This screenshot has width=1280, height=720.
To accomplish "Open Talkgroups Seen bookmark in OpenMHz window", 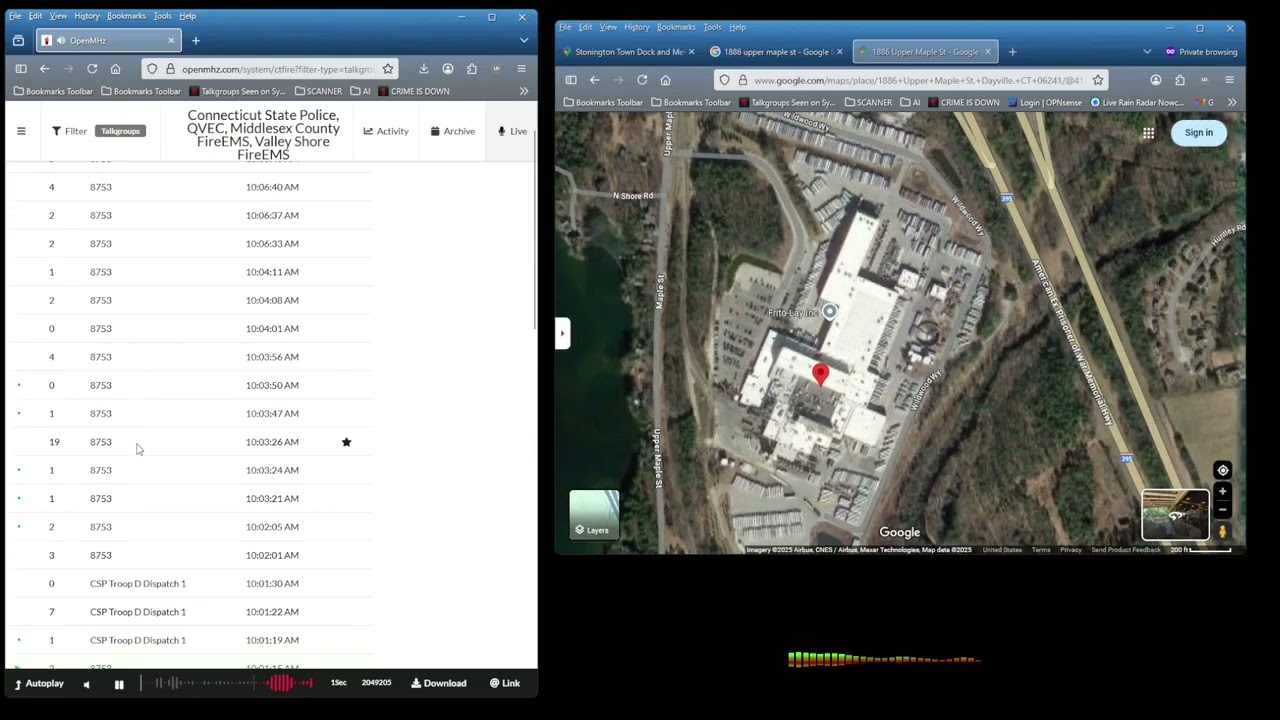I will pyautogui.click(x=236, y=91).
